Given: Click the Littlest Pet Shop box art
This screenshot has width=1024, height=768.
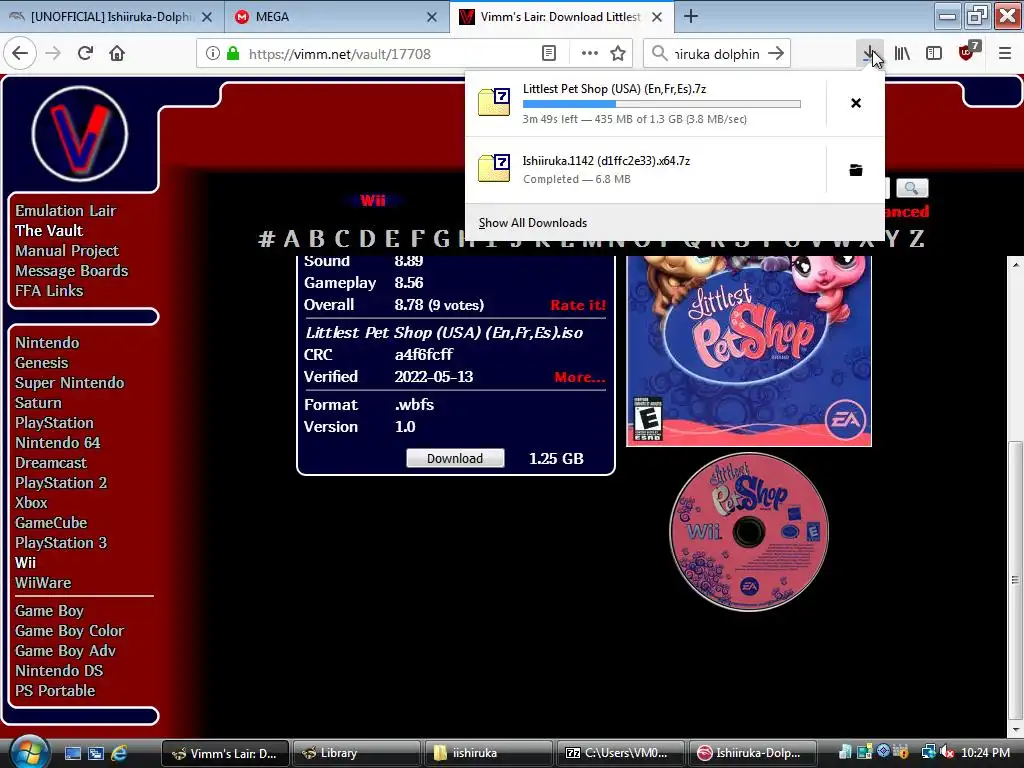Looking at the screenshot, I should (x=749, y=351).
